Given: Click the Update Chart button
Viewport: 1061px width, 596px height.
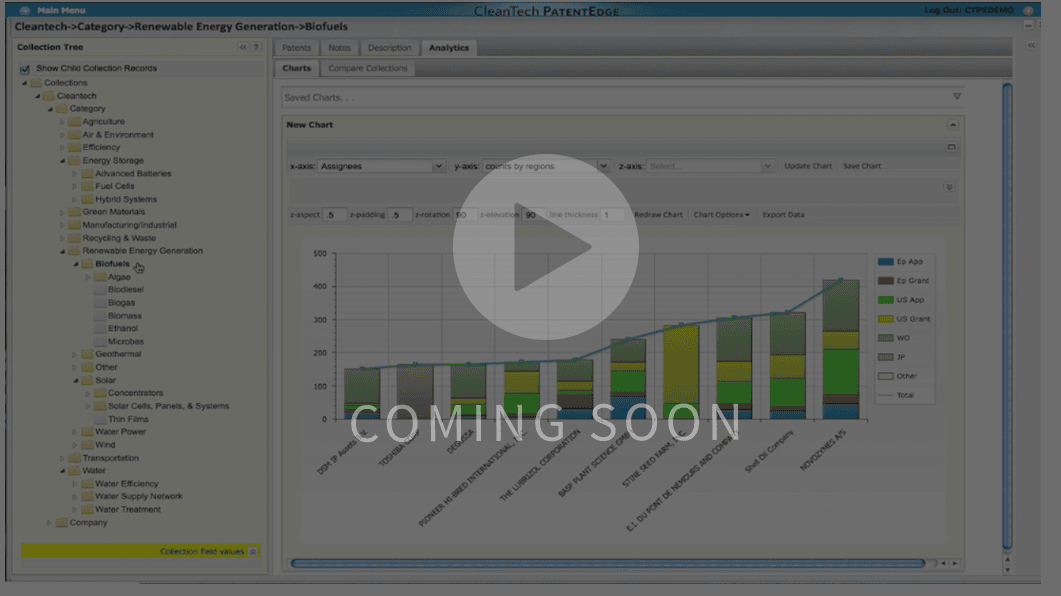Looking at the screenshot, I should pos(808,166).
